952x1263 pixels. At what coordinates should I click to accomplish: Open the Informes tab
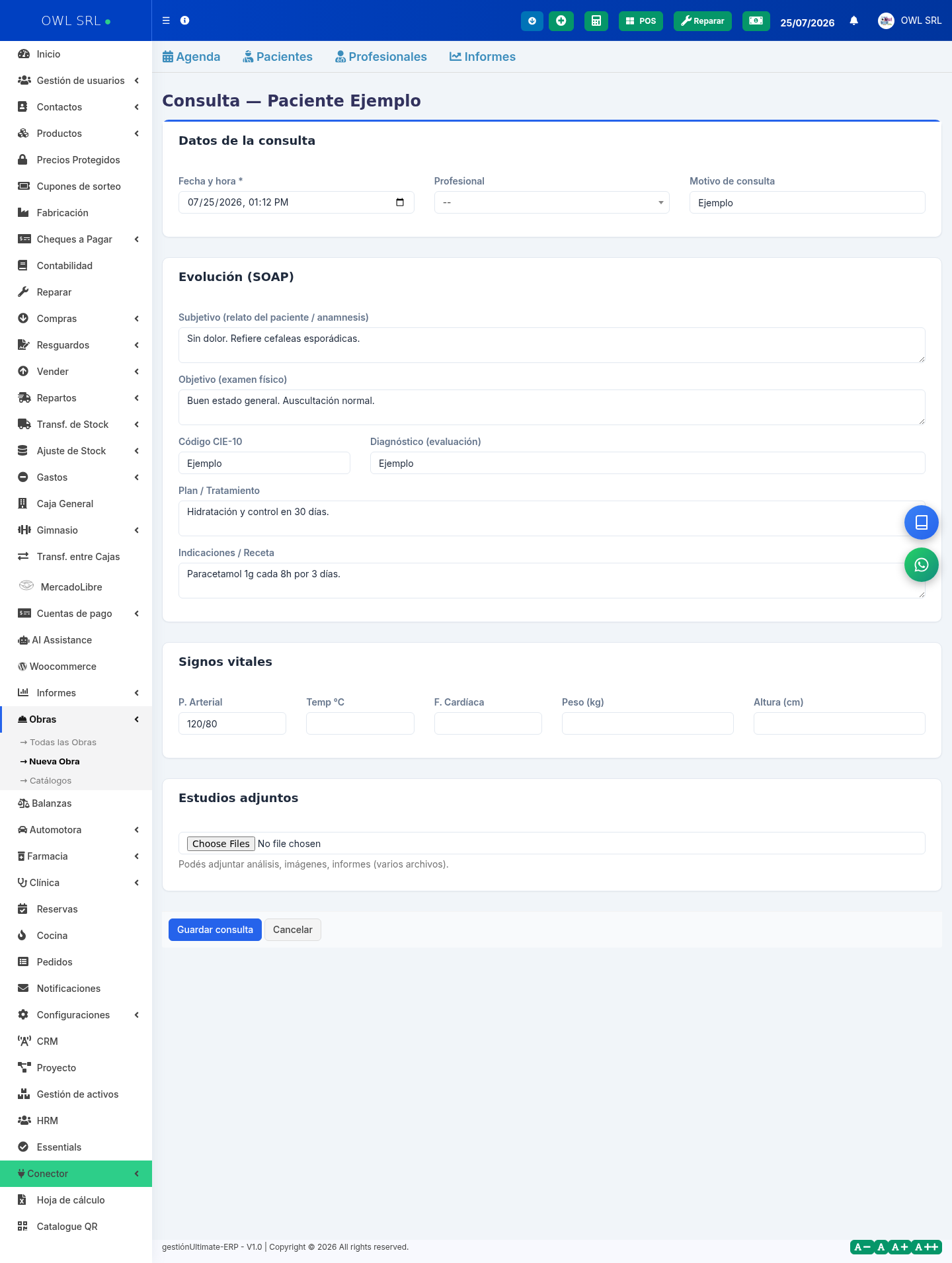483,57
